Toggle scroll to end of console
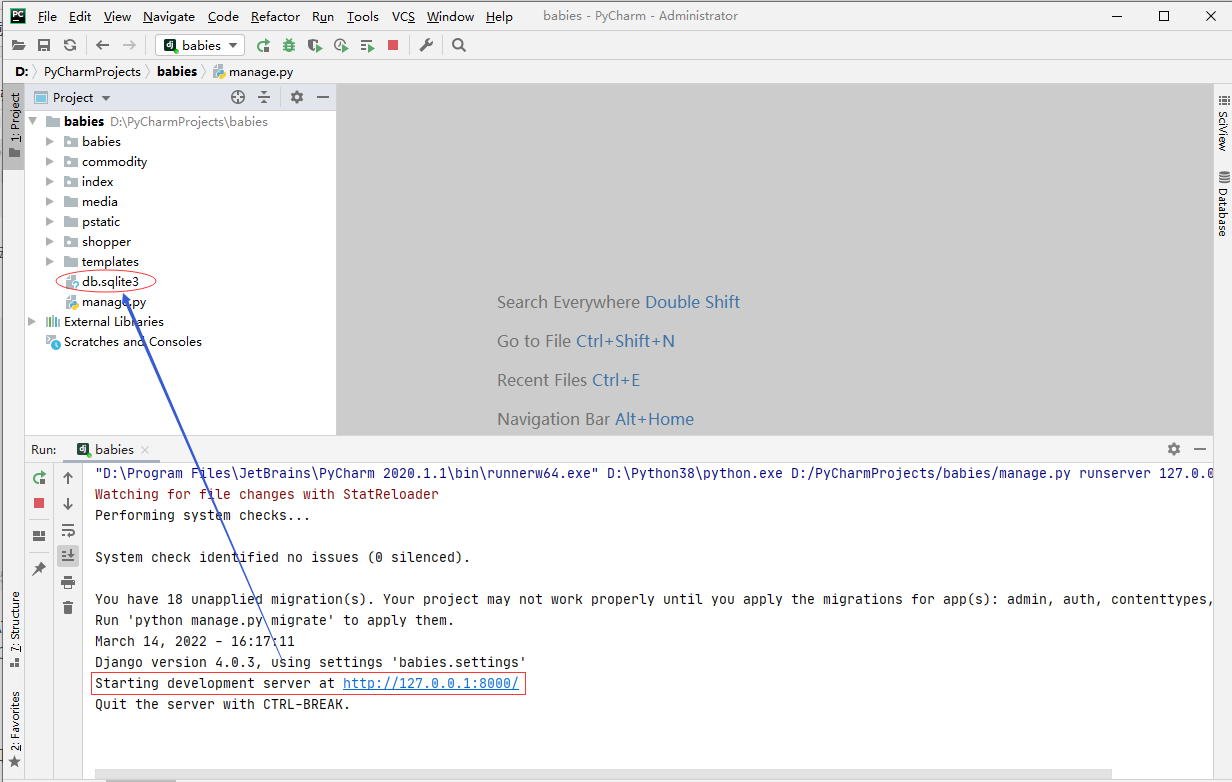Image resolution: width=1232 pixels, height=782 pixels. [x=68, y=555]
